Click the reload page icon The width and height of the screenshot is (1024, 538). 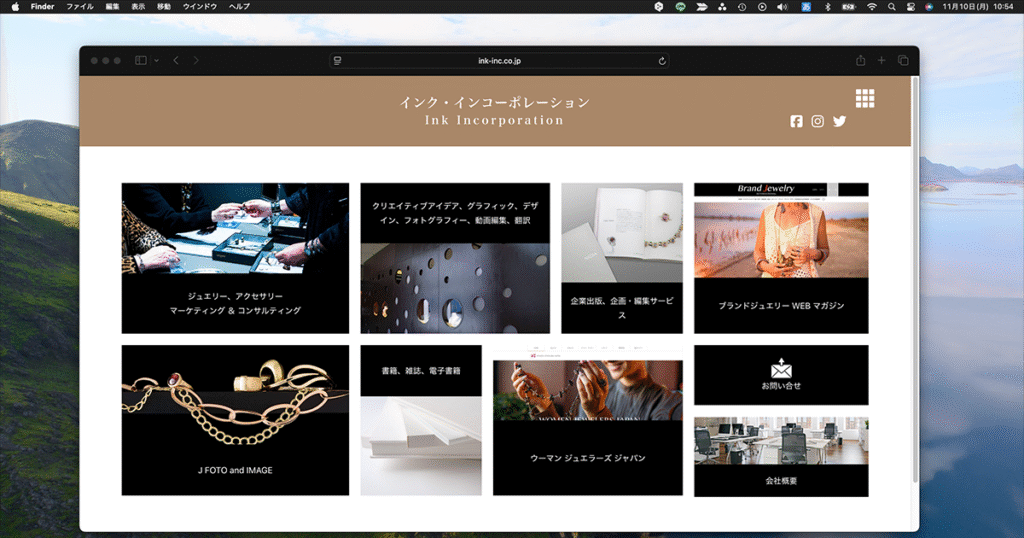[662, 61]
